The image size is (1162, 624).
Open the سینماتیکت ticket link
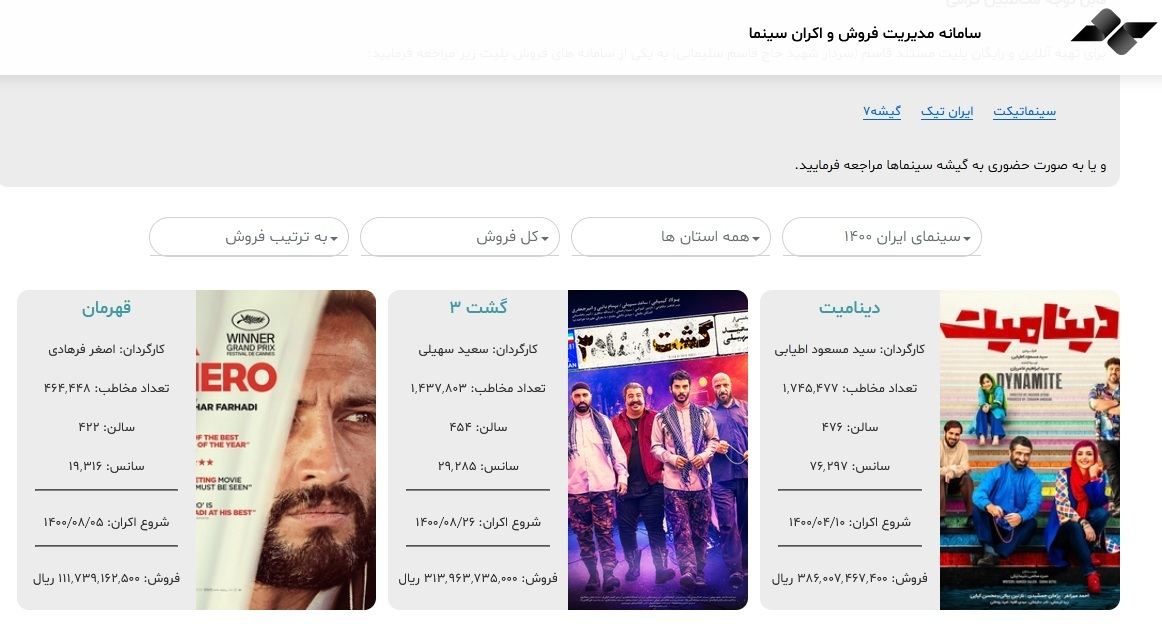(x=1024, y=111)
